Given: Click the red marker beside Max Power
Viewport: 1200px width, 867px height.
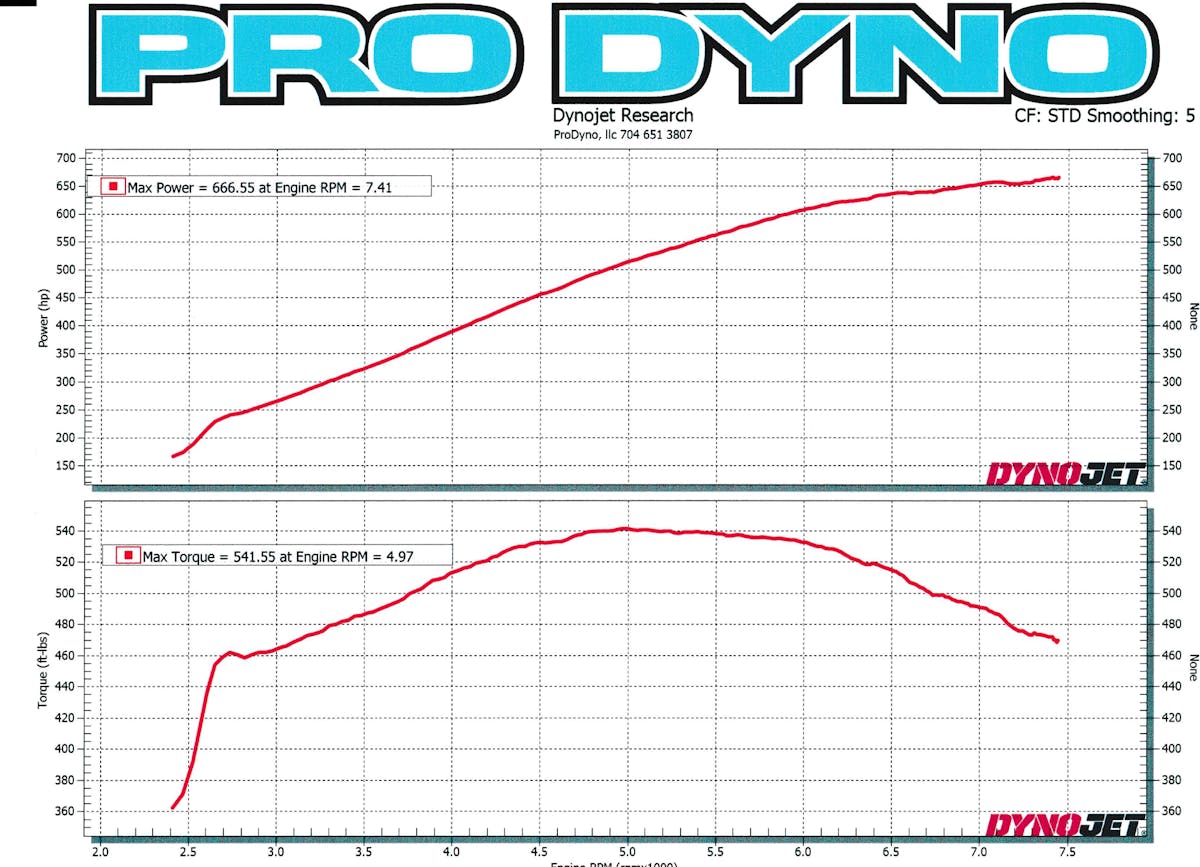Looking at the screenshot, I should pyautogui.click(x=114, y=186).
